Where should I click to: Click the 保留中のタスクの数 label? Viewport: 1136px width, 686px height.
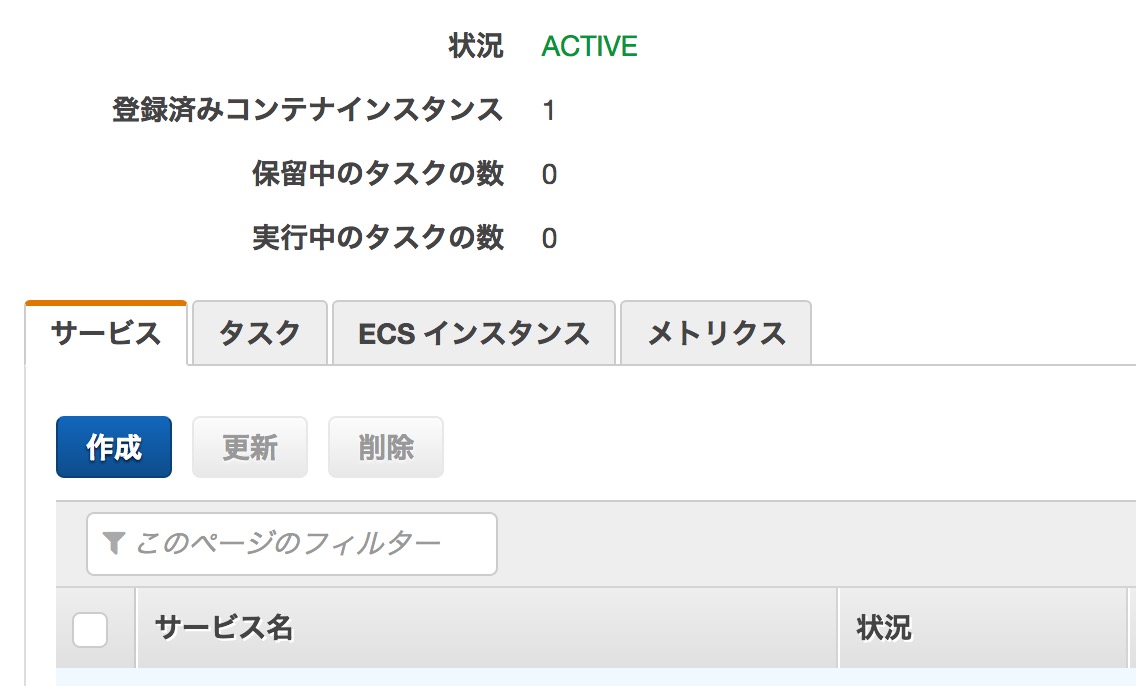point(377,174)
